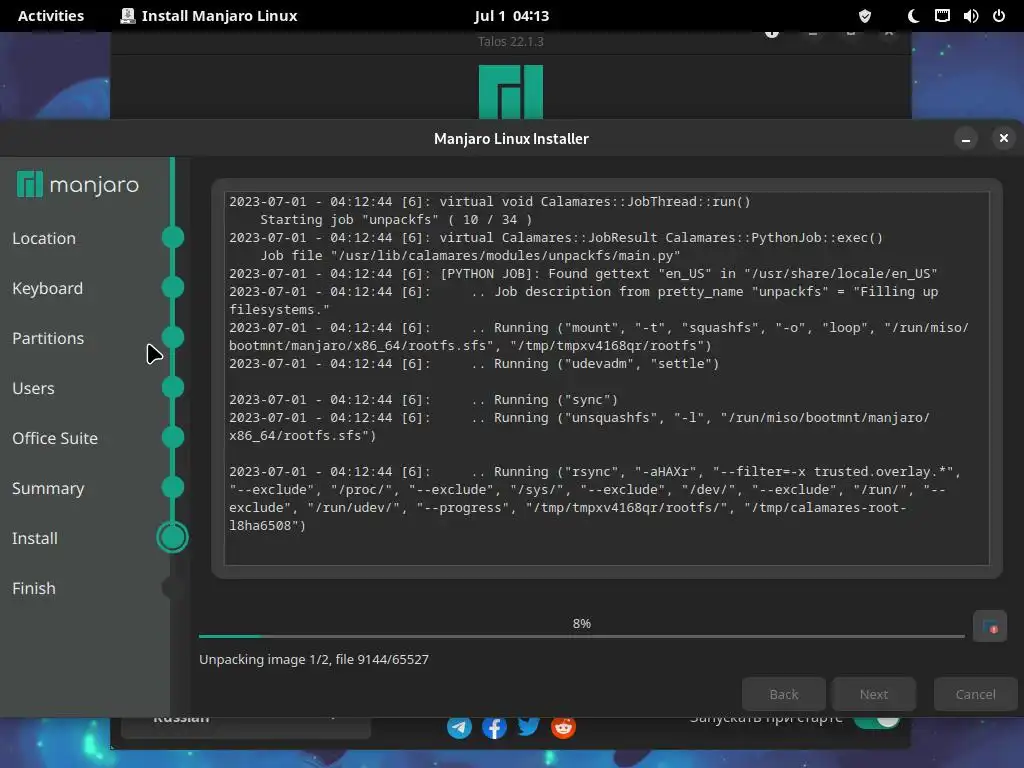Open the Install Manjaro Linux app menu
Viewport: 1024px width, 768px height.
click(209, 16)
